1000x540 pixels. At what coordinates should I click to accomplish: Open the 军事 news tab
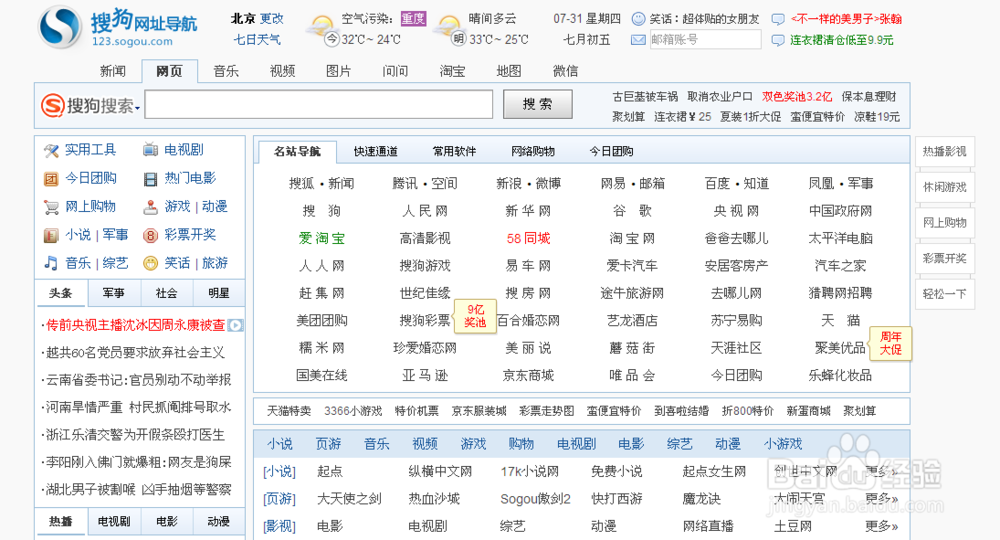[x=114, y=293]
